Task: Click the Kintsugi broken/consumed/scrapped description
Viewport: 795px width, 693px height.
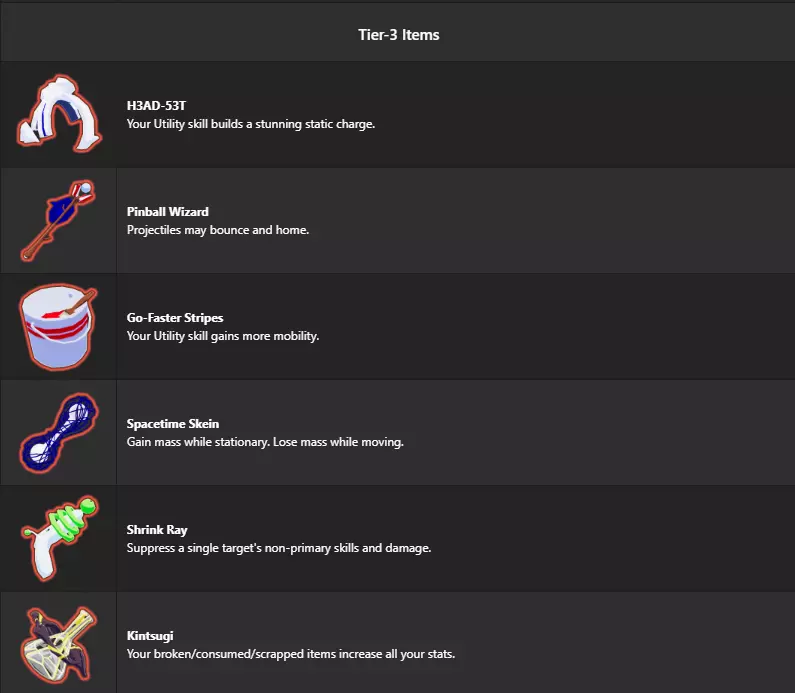Action: (291, 653)
